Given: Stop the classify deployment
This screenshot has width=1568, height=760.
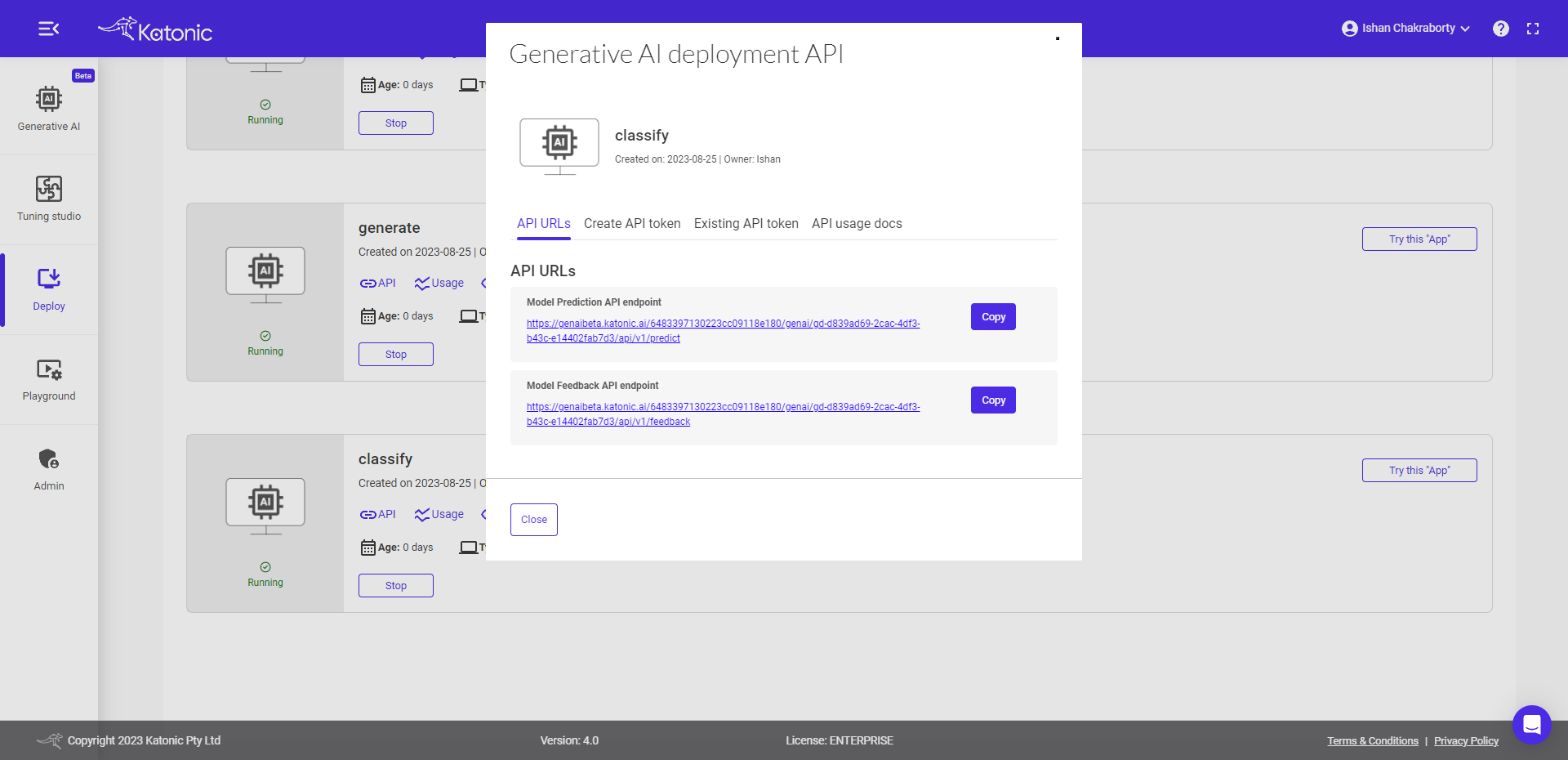Looking at the screenshot, I should 396,586.
